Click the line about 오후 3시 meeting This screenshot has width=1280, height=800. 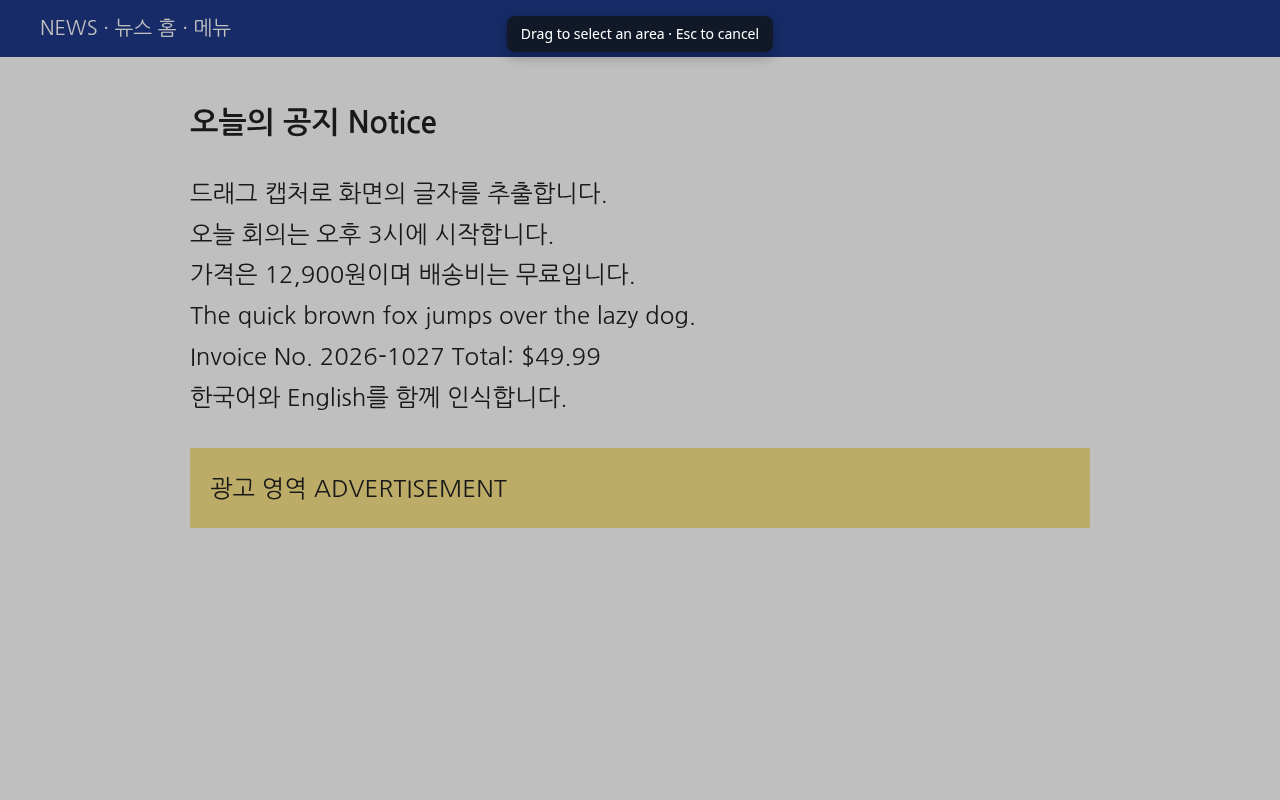click(x=372, y=233)
